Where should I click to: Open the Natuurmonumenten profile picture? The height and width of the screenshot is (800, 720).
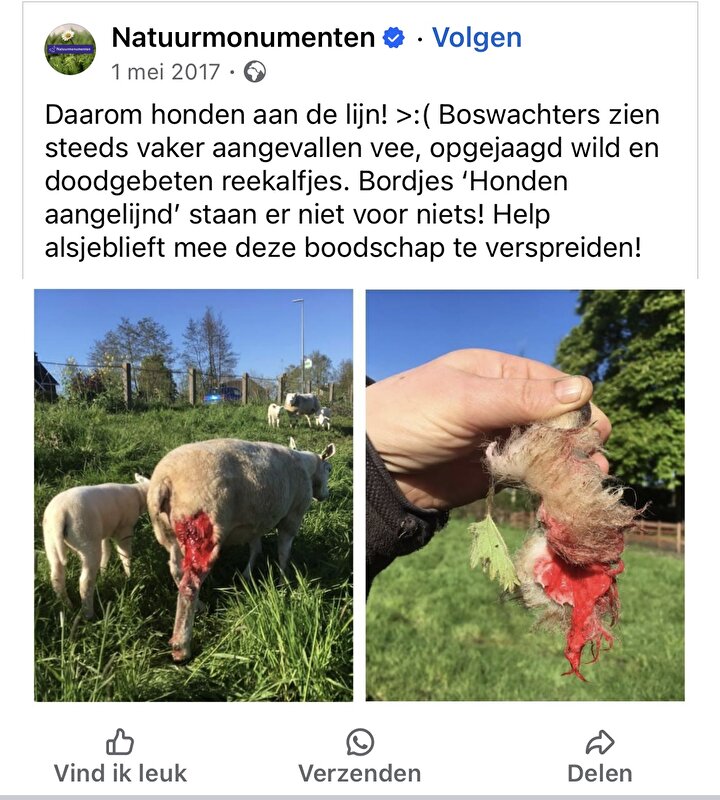(x=70, y=49)
